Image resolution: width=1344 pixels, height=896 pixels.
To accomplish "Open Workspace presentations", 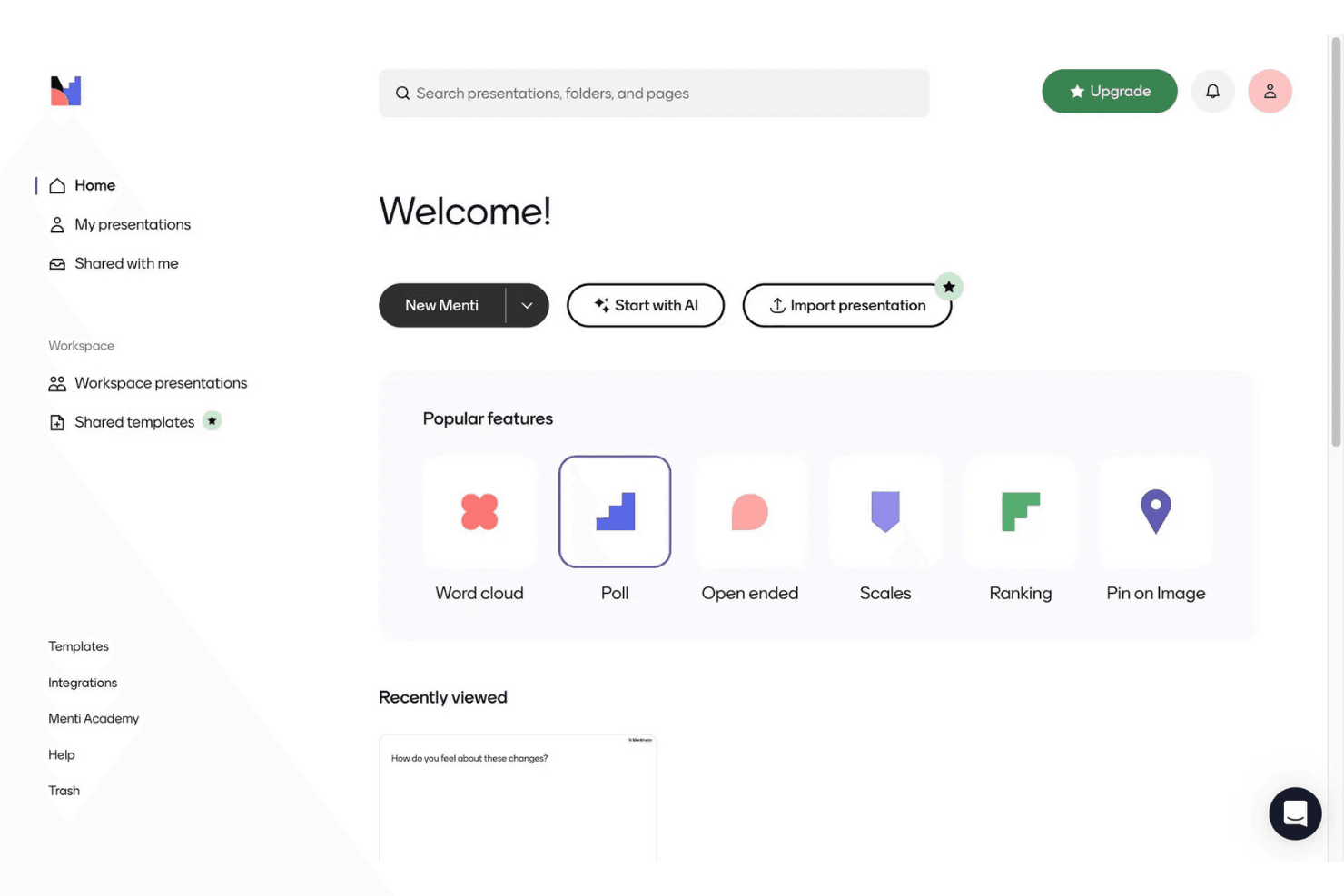I will 148,383.
